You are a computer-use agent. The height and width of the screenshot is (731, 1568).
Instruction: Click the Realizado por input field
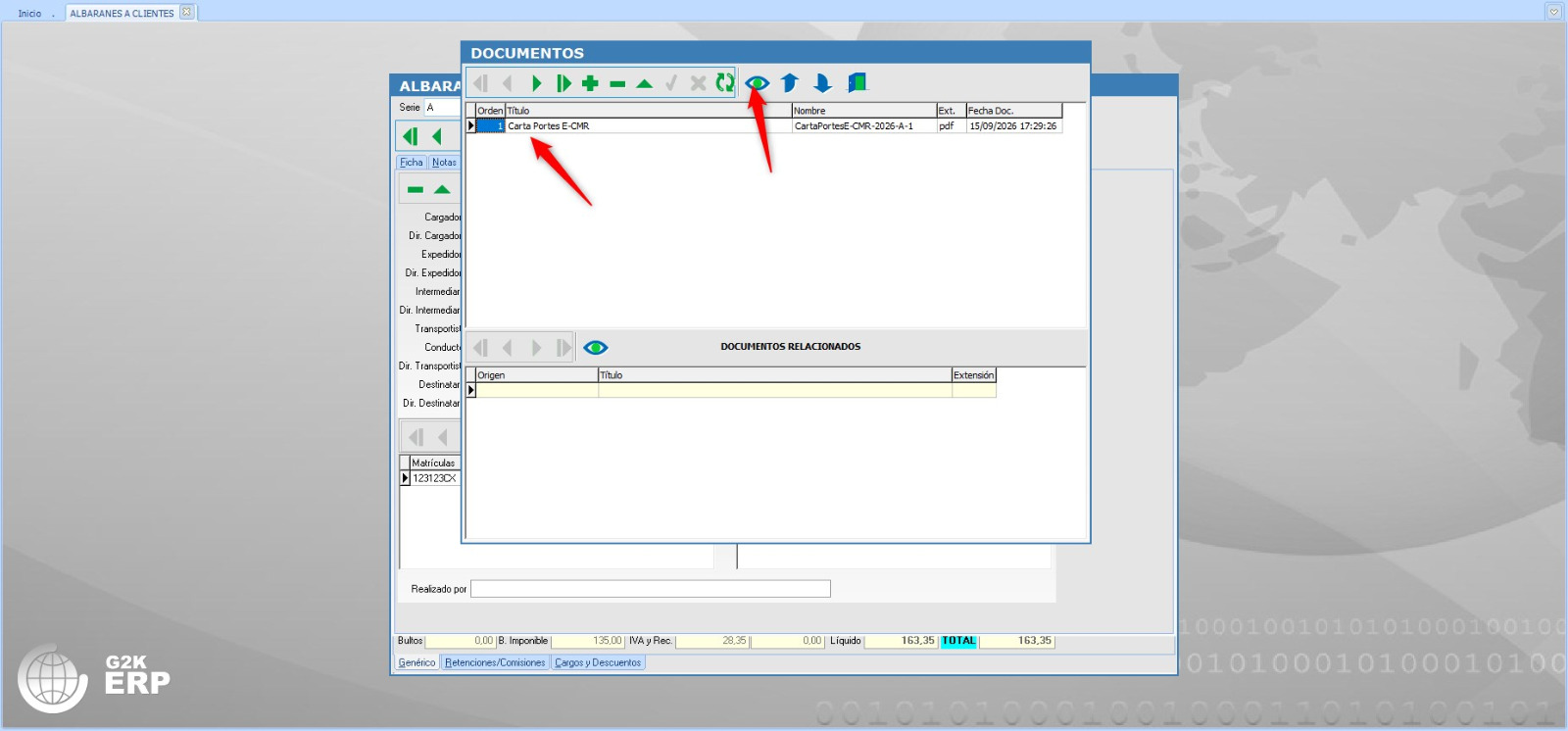point(651,589)
